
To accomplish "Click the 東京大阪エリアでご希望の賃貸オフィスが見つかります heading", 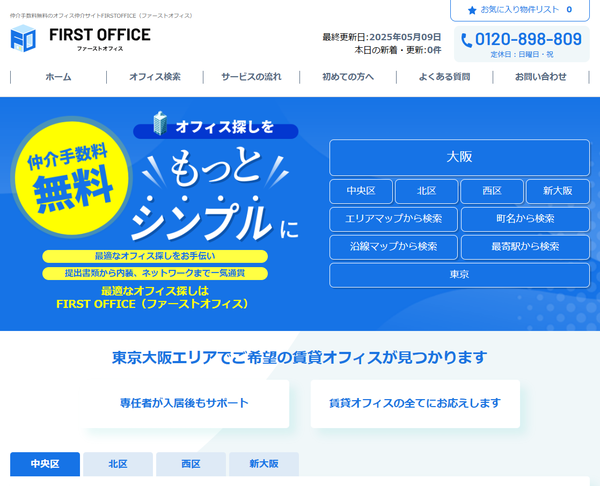I will click(x=300, y=358).
